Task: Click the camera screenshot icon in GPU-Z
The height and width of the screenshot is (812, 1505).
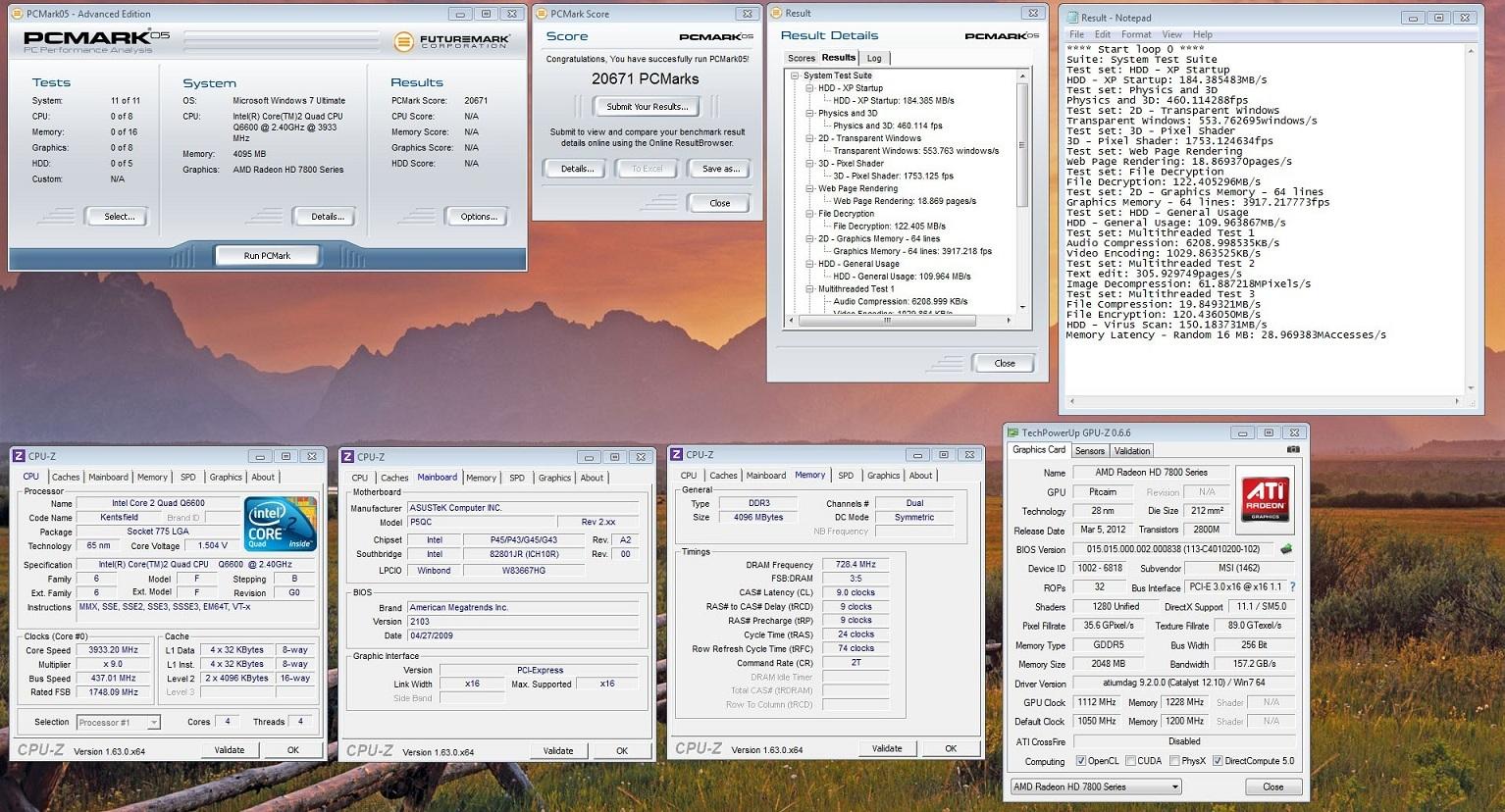Action: point(1295,450)
